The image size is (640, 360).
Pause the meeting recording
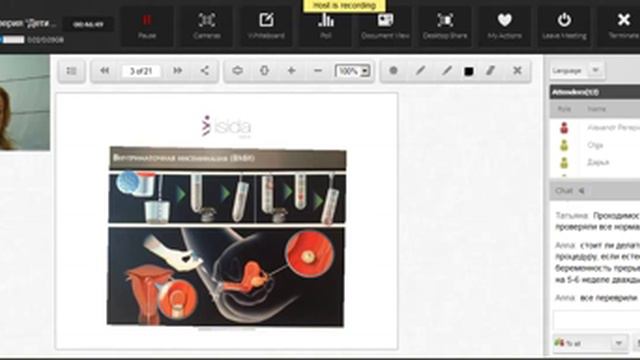(147, 26)
